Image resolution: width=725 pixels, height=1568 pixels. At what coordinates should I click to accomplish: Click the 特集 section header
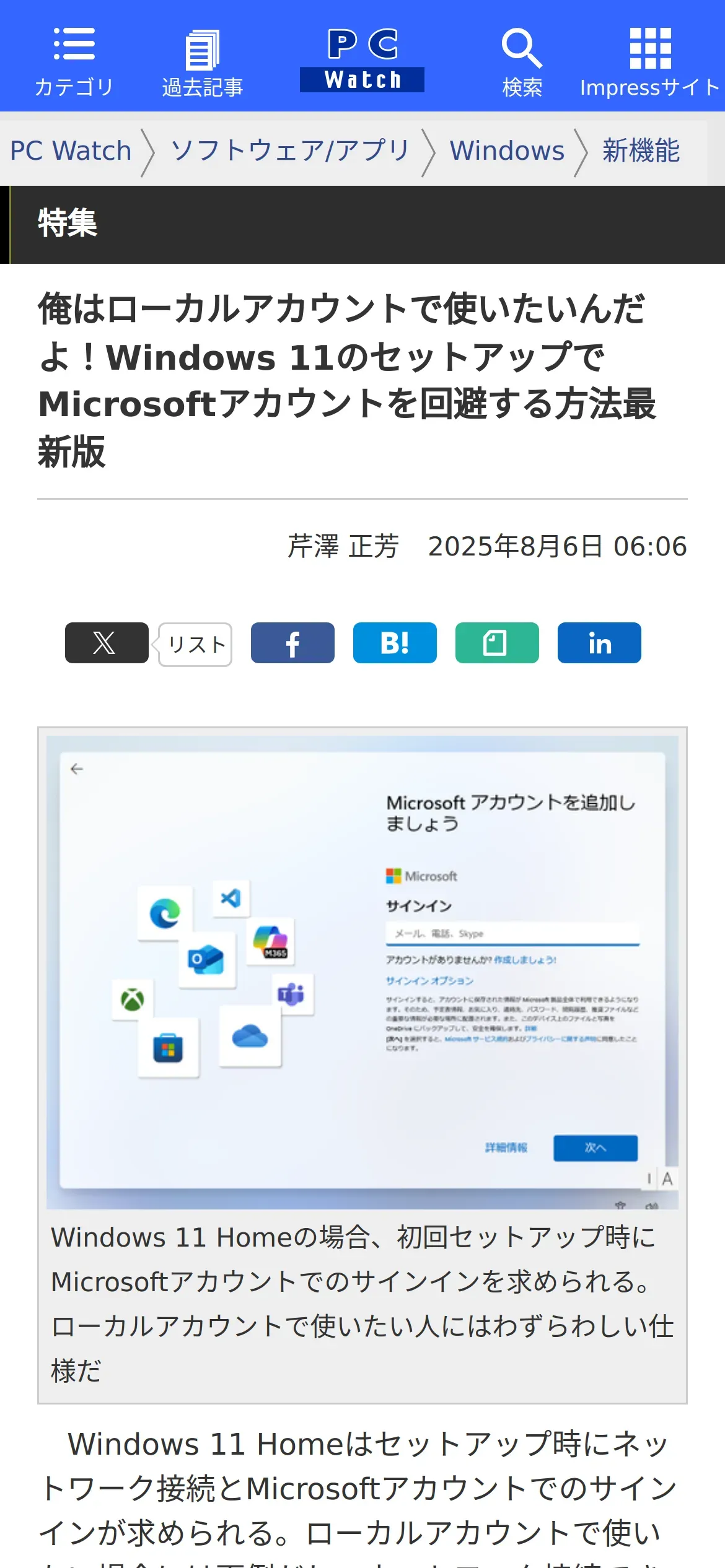[x=68, y=224]
